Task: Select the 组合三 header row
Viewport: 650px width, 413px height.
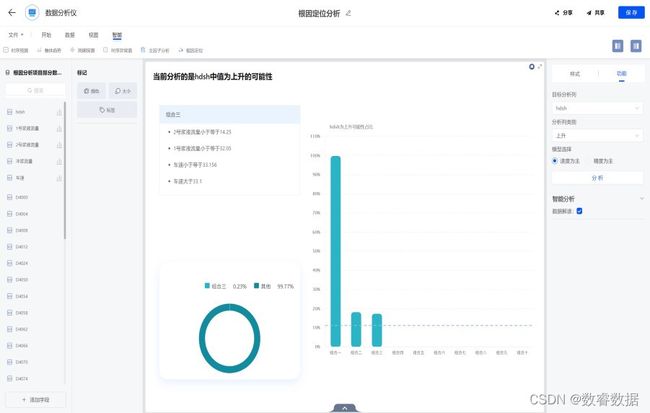Action: [230, 114]
